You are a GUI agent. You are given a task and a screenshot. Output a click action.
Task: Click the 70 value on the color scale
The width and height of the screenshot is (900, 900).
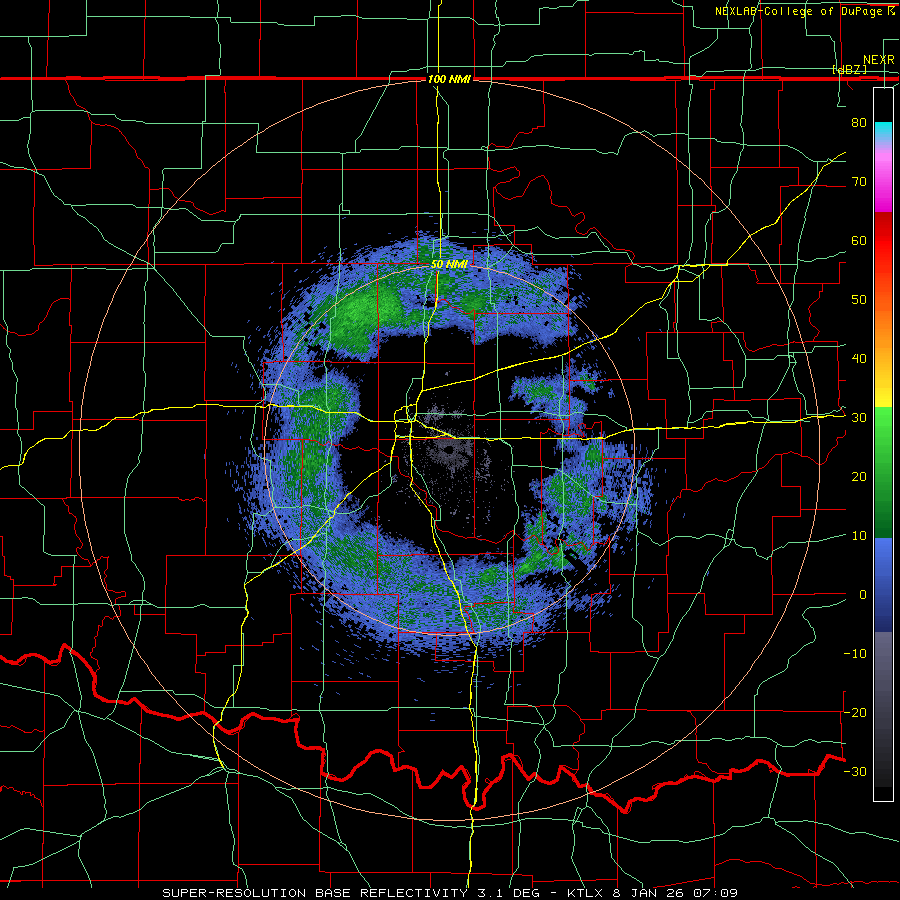(859, 181)
